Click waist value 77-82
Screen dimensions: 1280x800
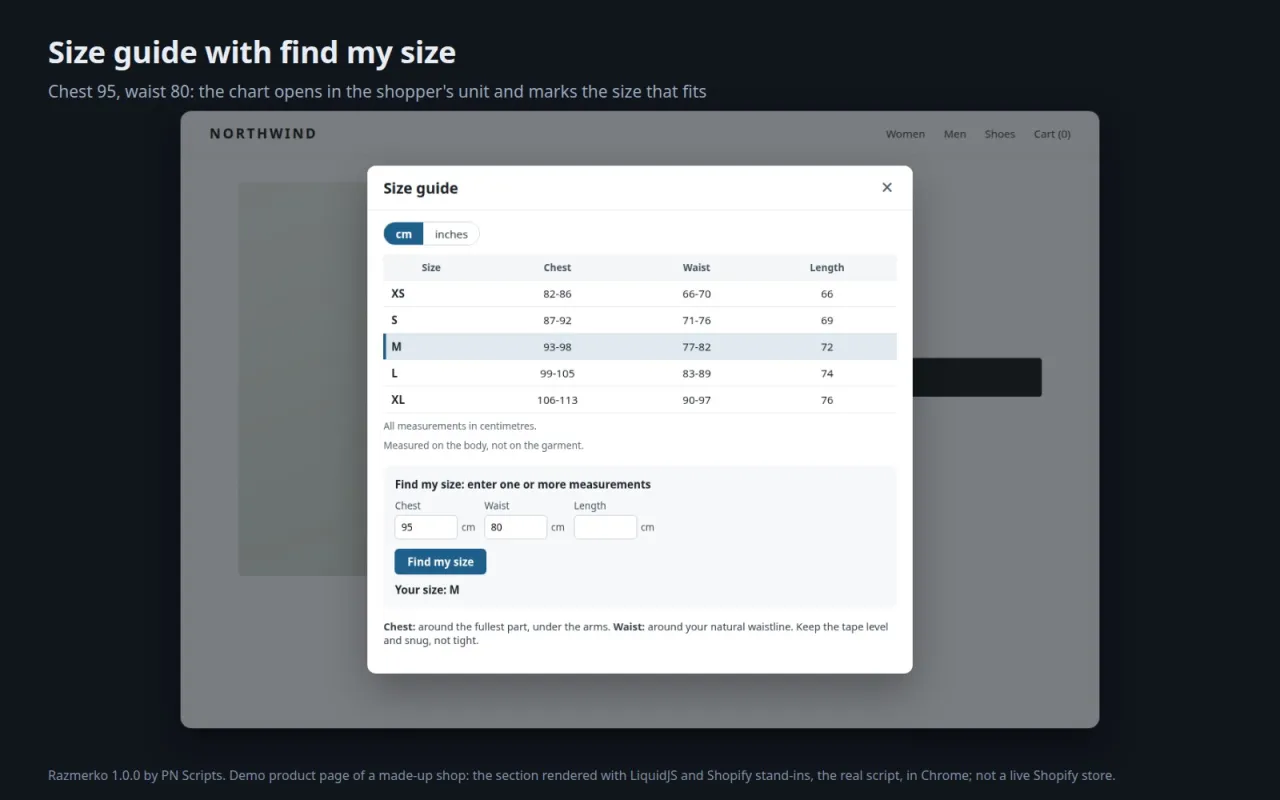point(696,347)
